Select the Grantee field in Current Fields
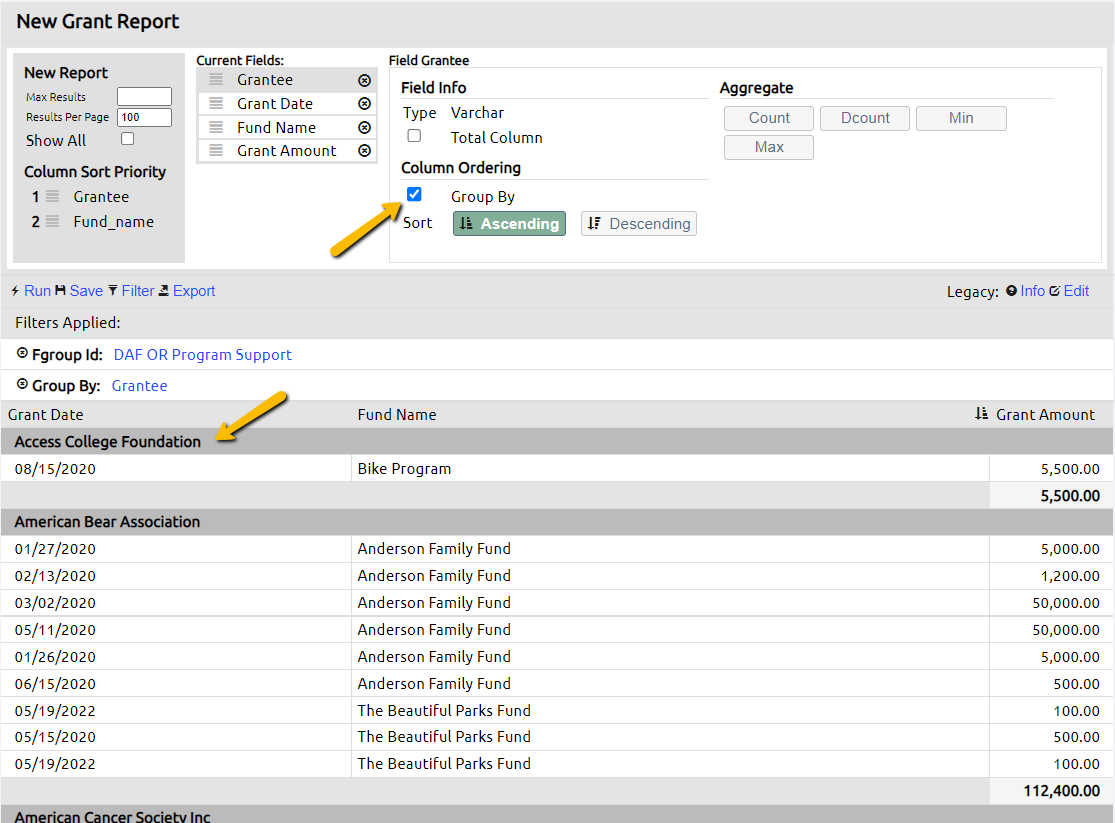Viewport: 1115px width, 823px height. [287, 80]
